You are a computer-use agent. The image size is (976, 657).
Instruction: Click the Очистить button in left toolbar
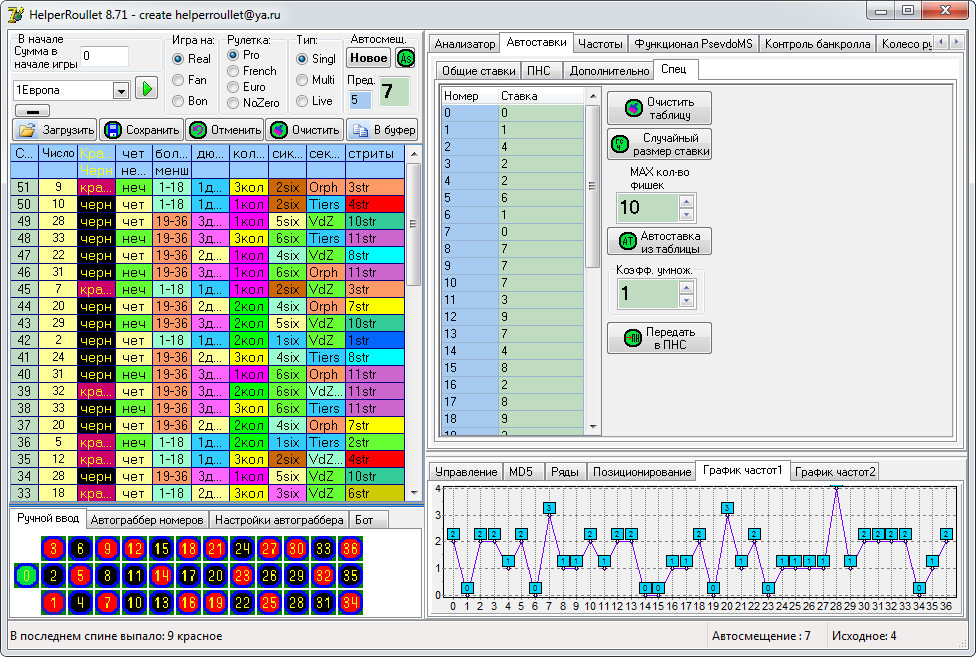[x=304, y=130]
